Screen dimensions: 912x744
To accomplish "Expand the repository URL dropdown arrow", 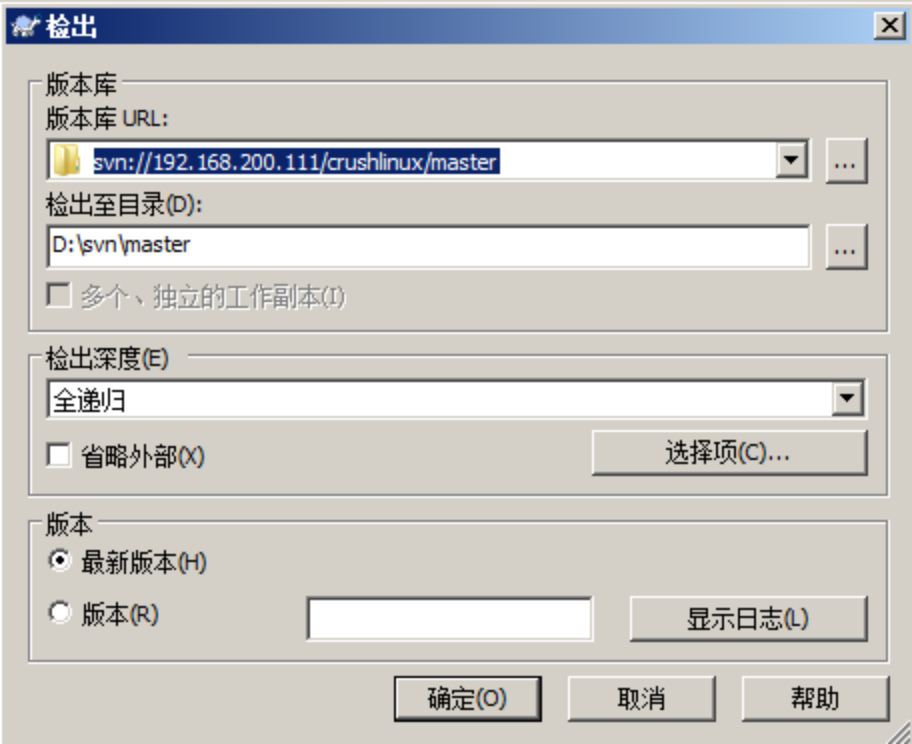I will (791, 160).
